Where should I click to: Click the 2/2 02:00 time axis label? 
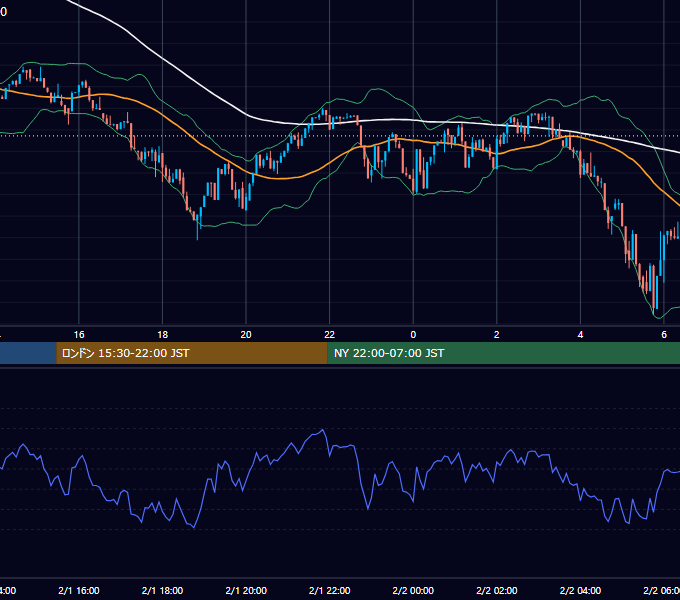coord(497,590)
